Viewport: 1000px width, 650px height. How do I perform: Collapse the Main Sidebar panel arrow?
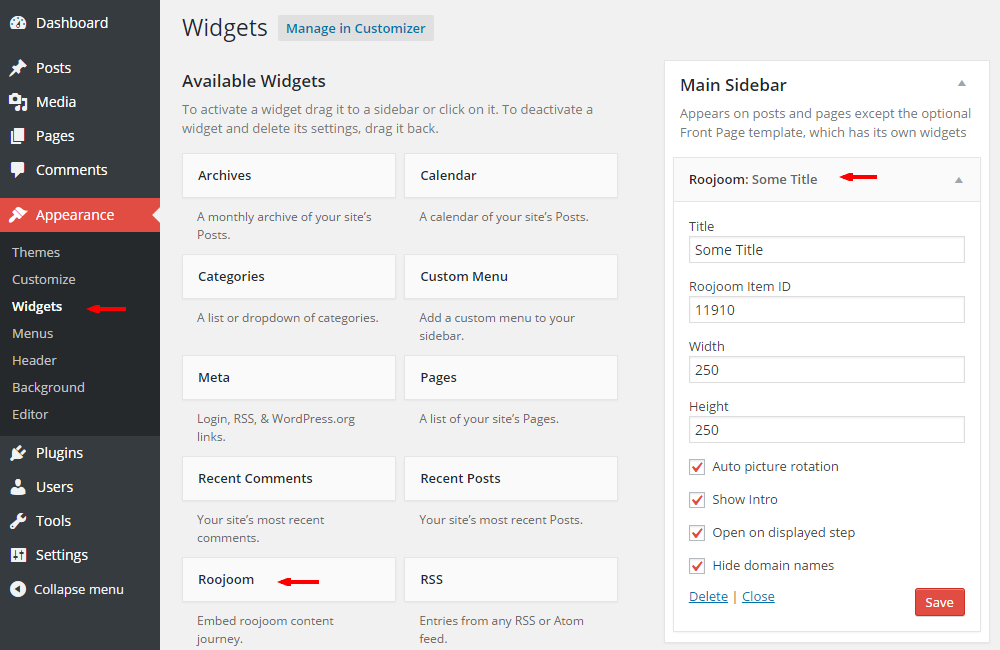click(962, 84)
